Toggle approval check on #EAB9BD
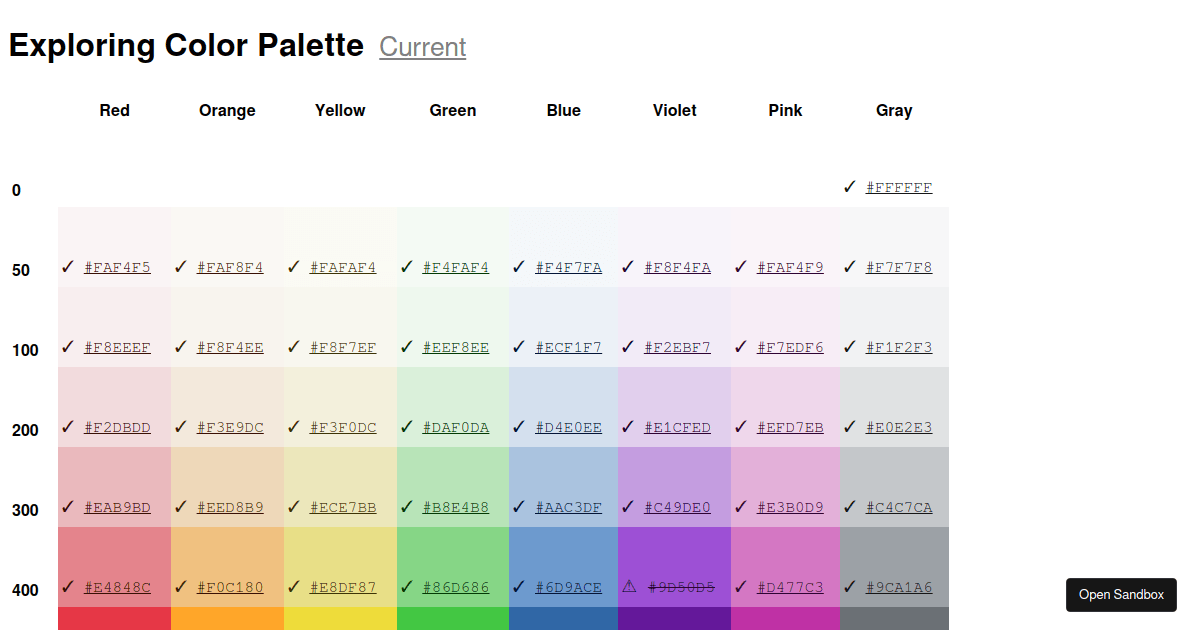Screen dimensions: 1200x630 67,507
